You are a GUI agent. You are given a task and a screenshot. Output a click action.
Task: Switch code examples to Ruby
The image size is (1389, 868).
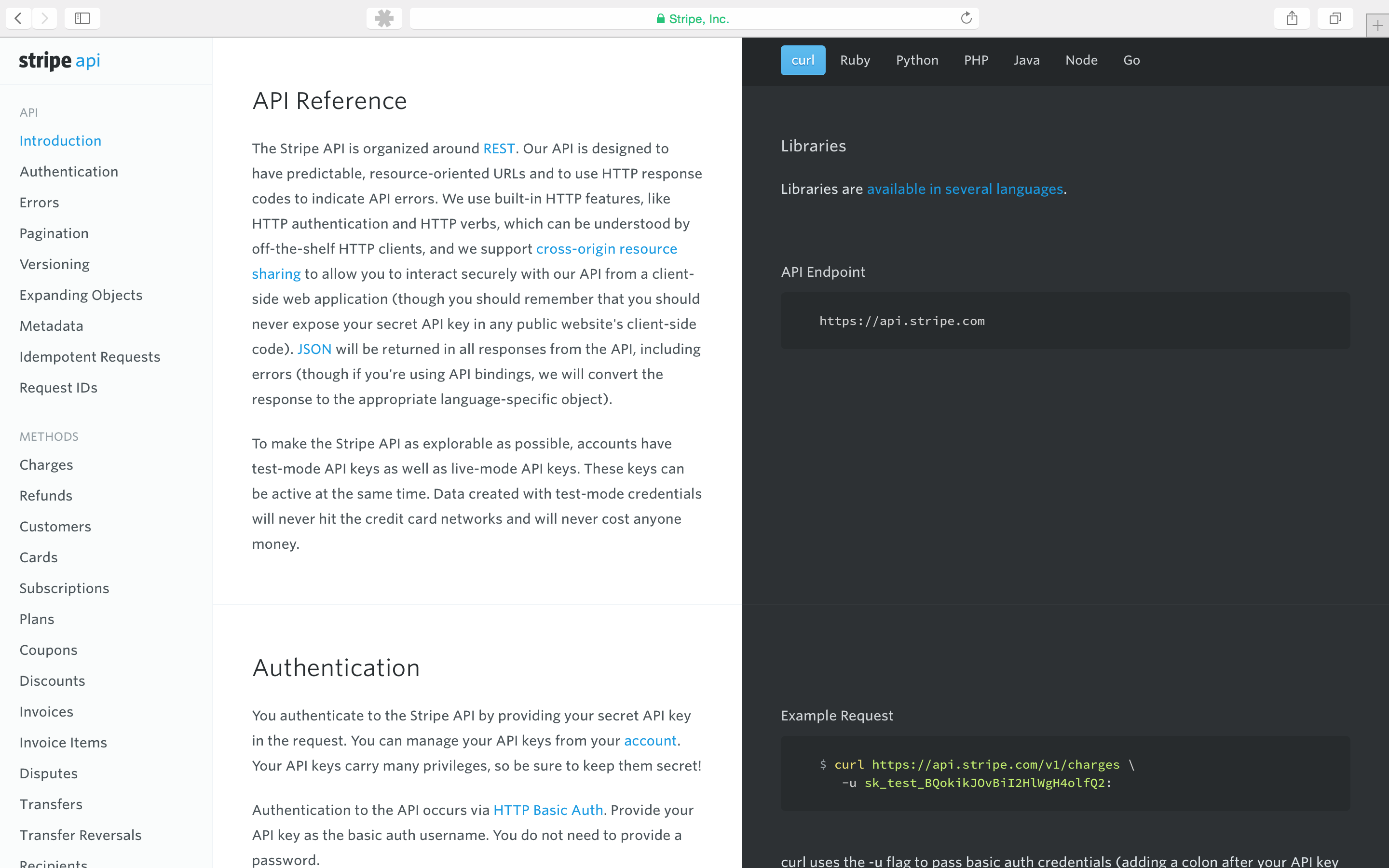855,60
